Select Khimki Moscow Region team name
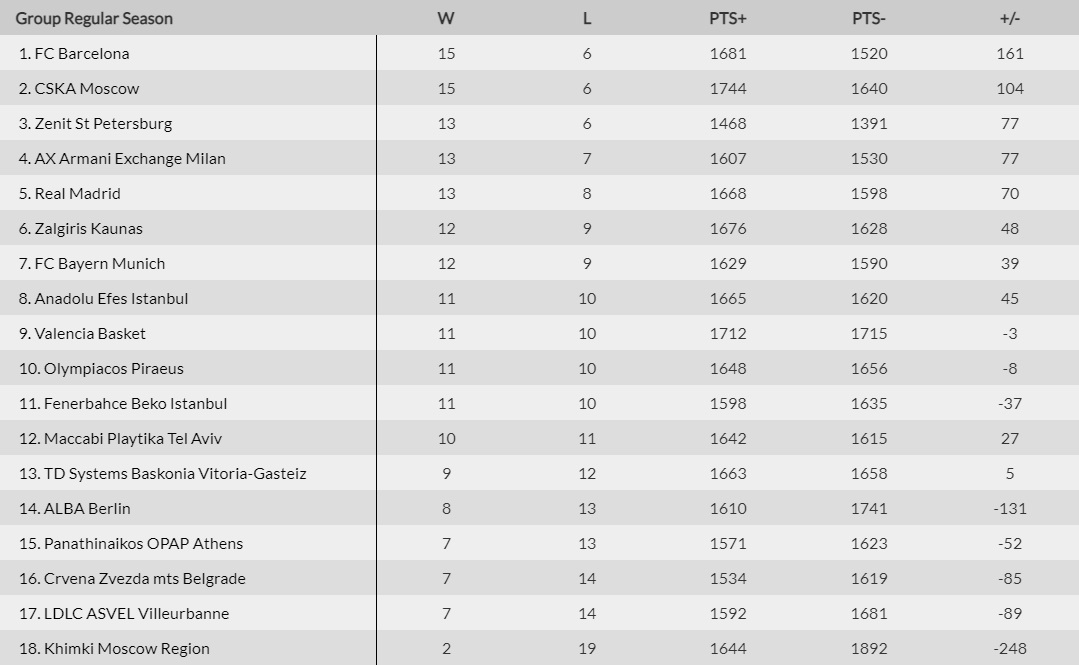The image size is (1079, 665). click(127, 649)
